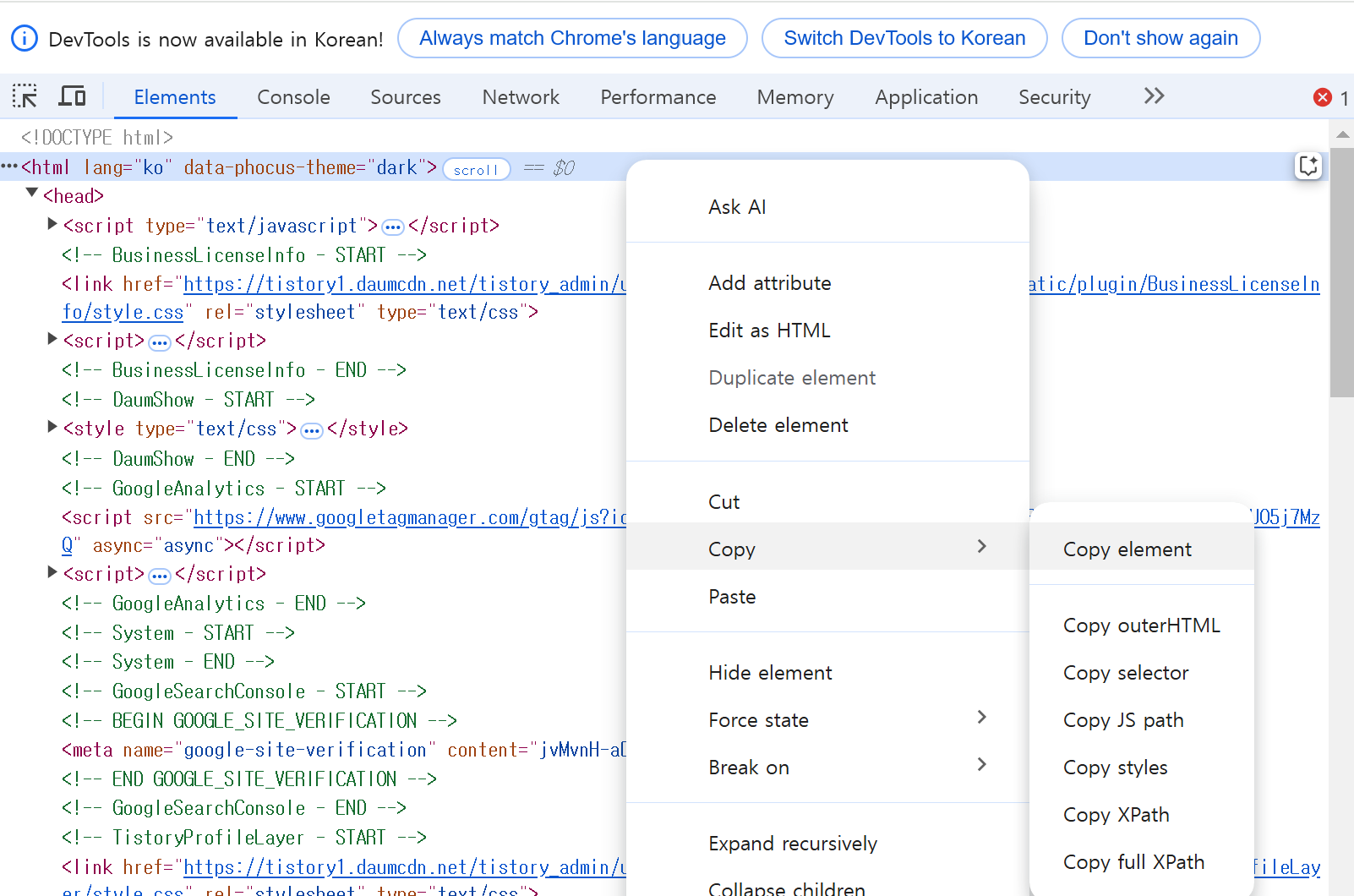Select the meta google-site-verification node
The width and height of the screenshot is (1354, 896).
(344, 750)
